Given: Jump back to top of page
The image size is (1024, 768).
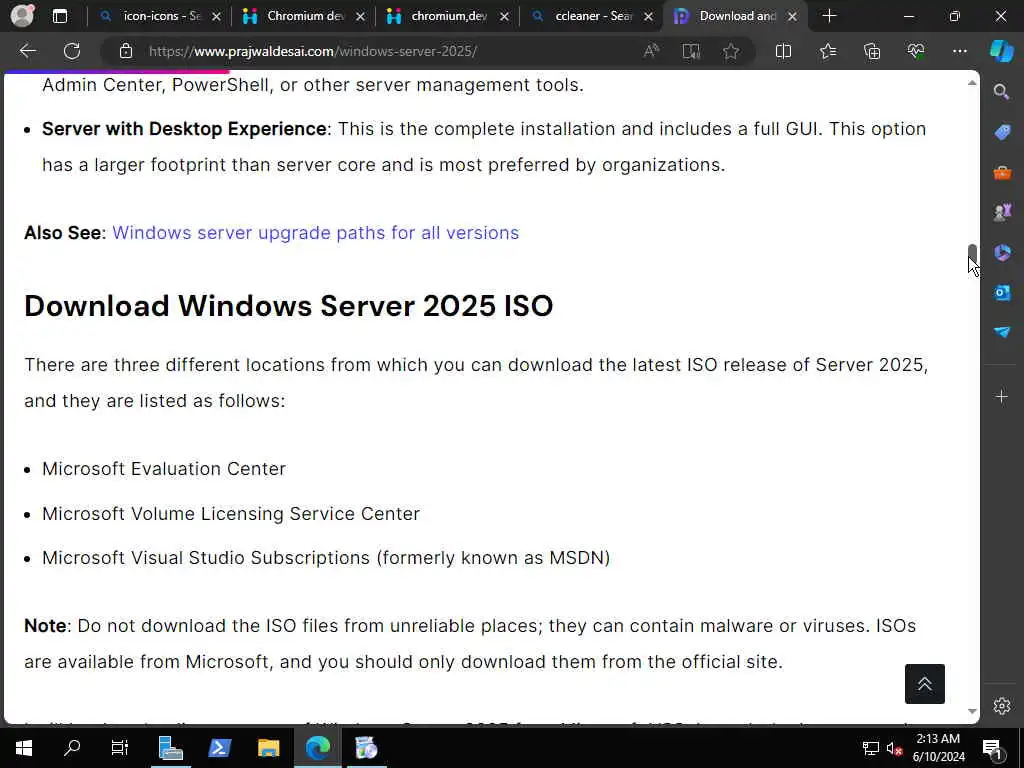Looking at the screenshot, I should [925, 684].
